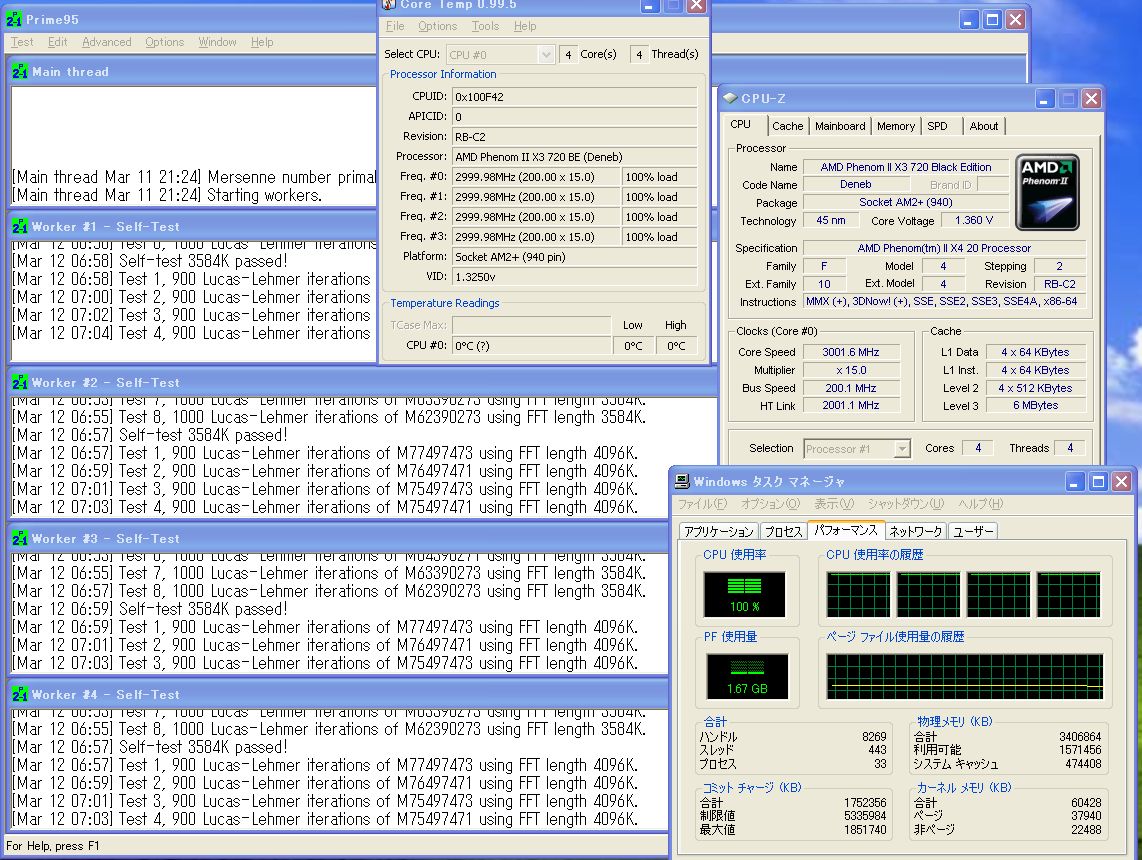Click the Windows Task Manager title icon

coord(682,482)
